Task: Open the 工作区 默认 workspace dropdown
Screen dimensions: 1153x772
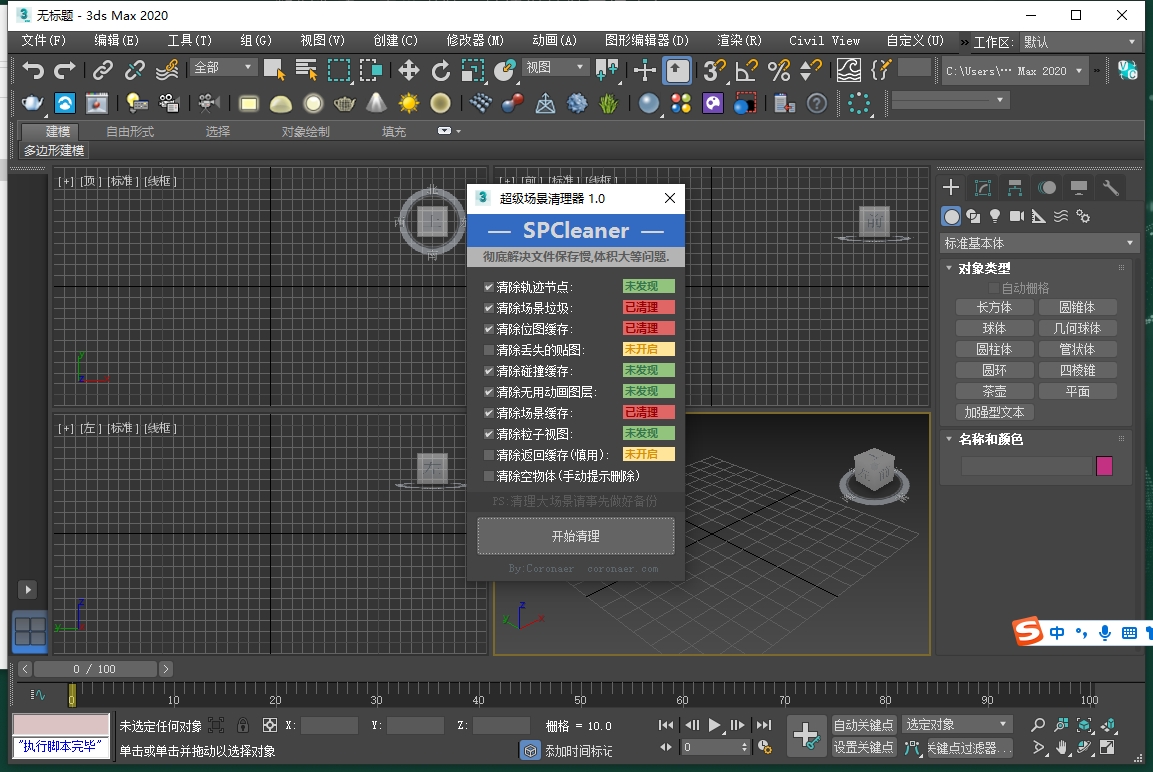Action: [1079, 42]
